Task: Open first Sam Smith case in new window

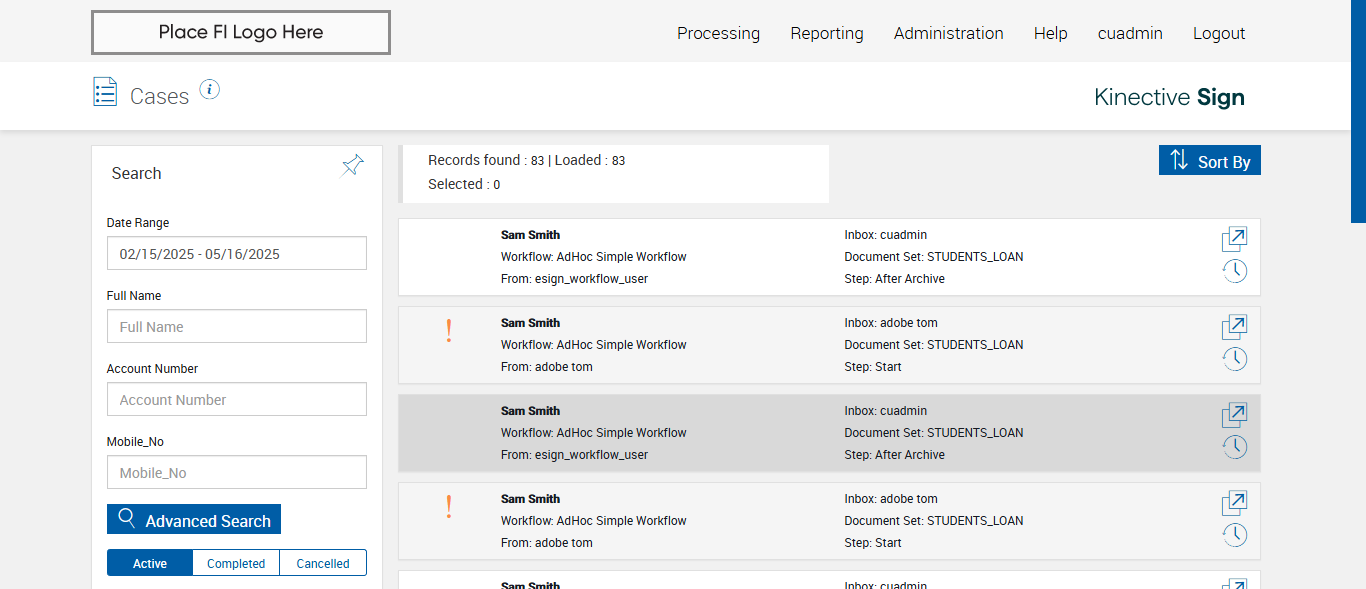Action: click(x=1234, y=240)
